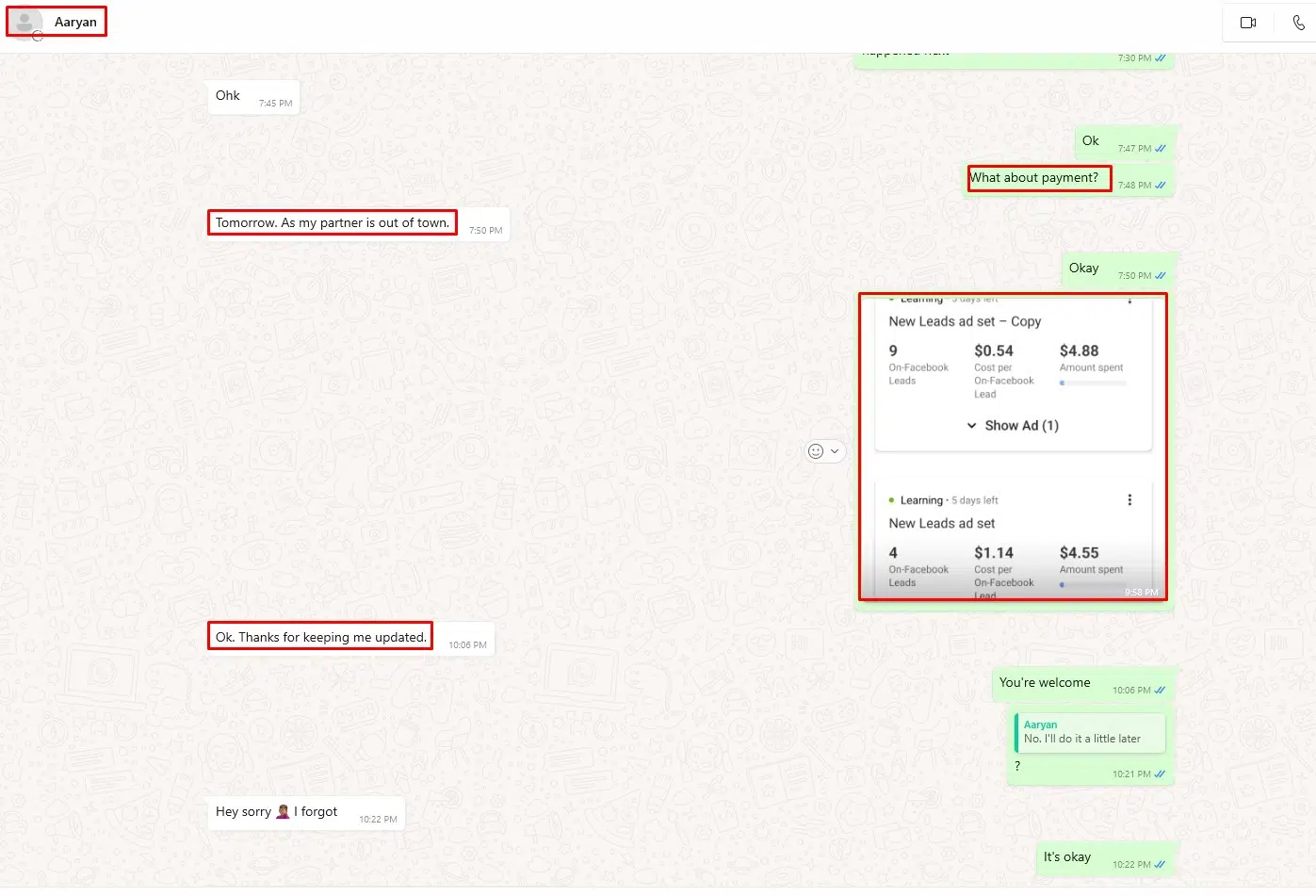This screenshot has width=1316, height=896.
Task: Click read receipt ticks on 'What about payment?'
Action: 1160,186
